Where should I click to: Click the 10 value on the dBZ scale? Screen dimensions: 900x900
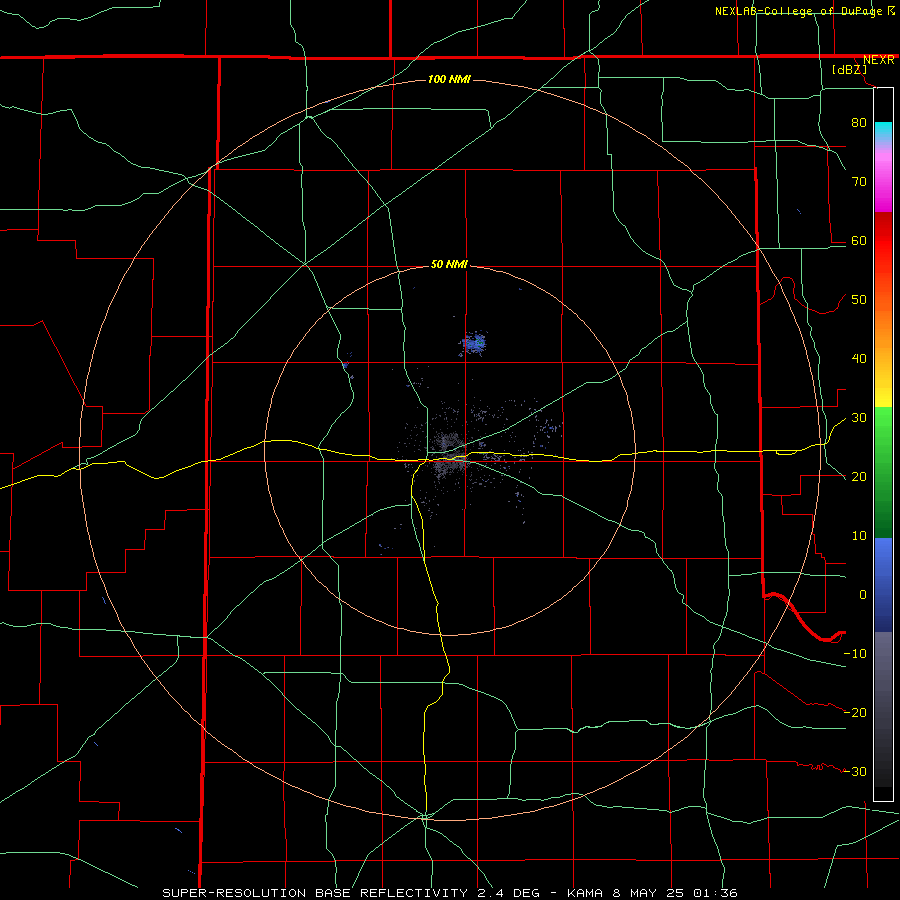coord(859,536)
